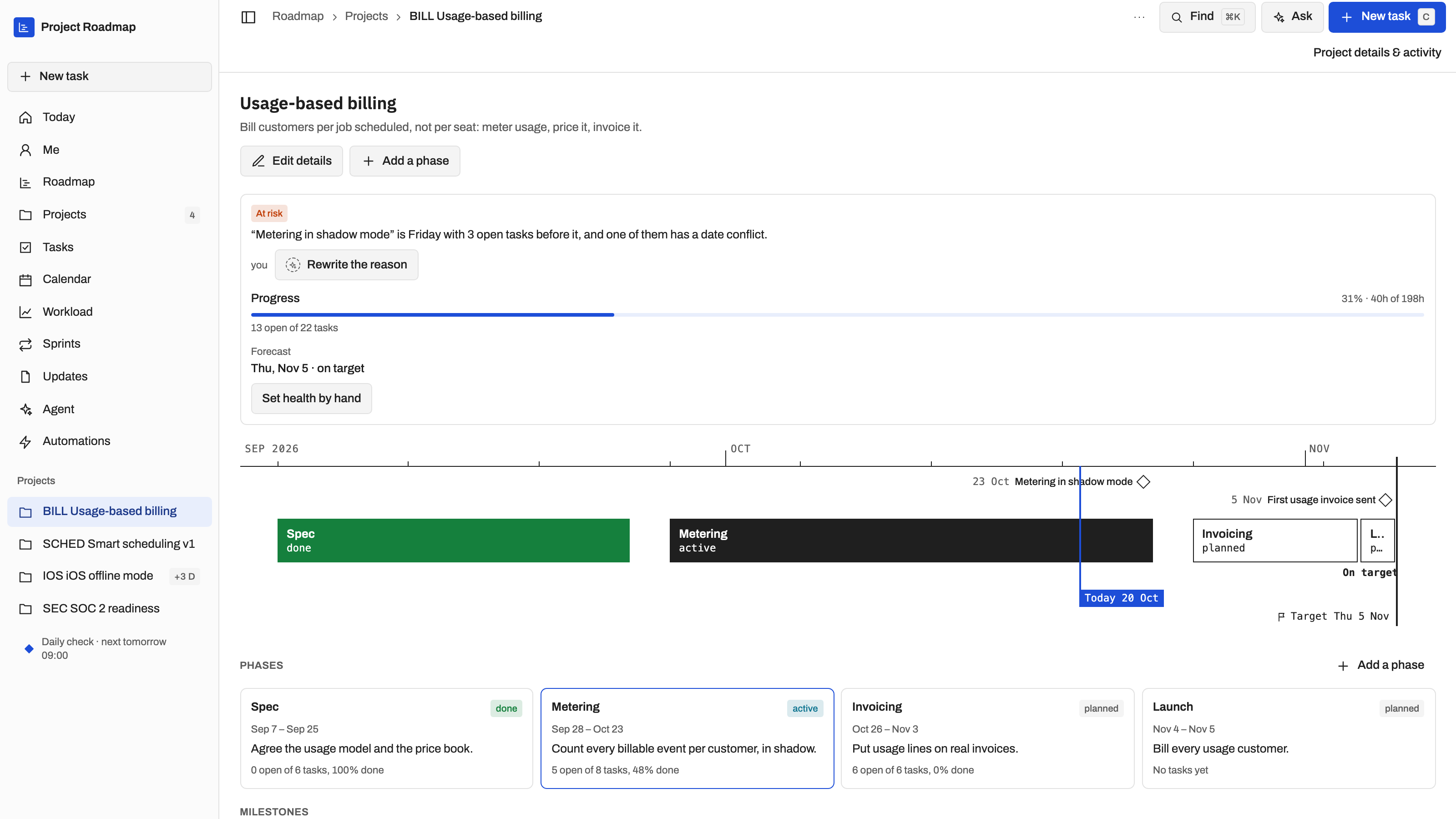The height and width of the screenshot is (819, 1456).
Task: Click BILL Usage-based billing breadcrumb
Action: (475, 16)
